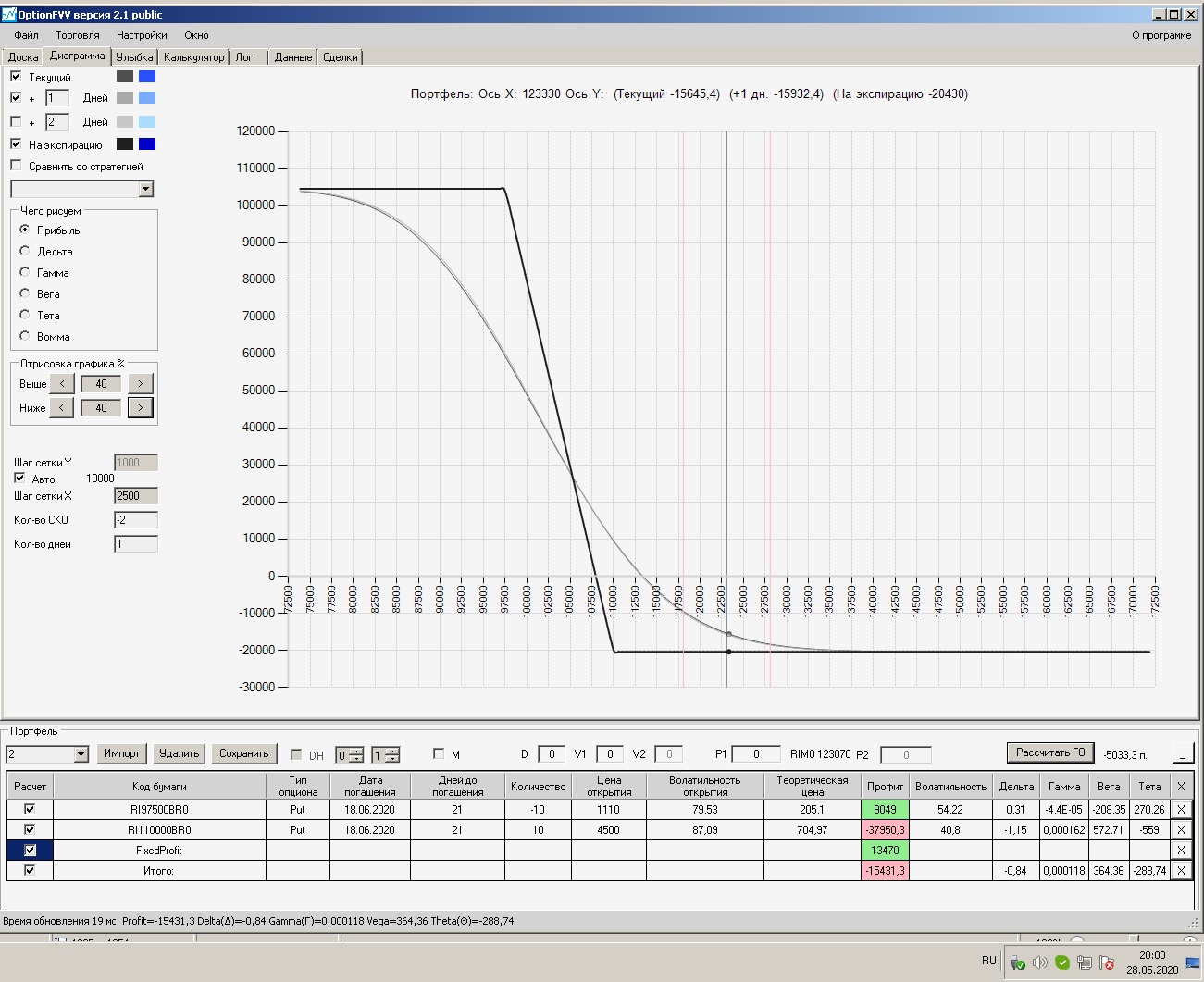This screenshot has height=982, width=1204.
Task: Open the Файл menu
Action: click(x=27, y=35)
